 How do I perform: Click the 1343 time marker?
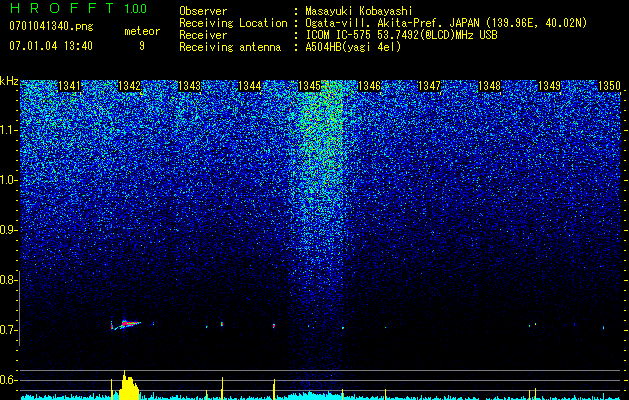point(189,86)
